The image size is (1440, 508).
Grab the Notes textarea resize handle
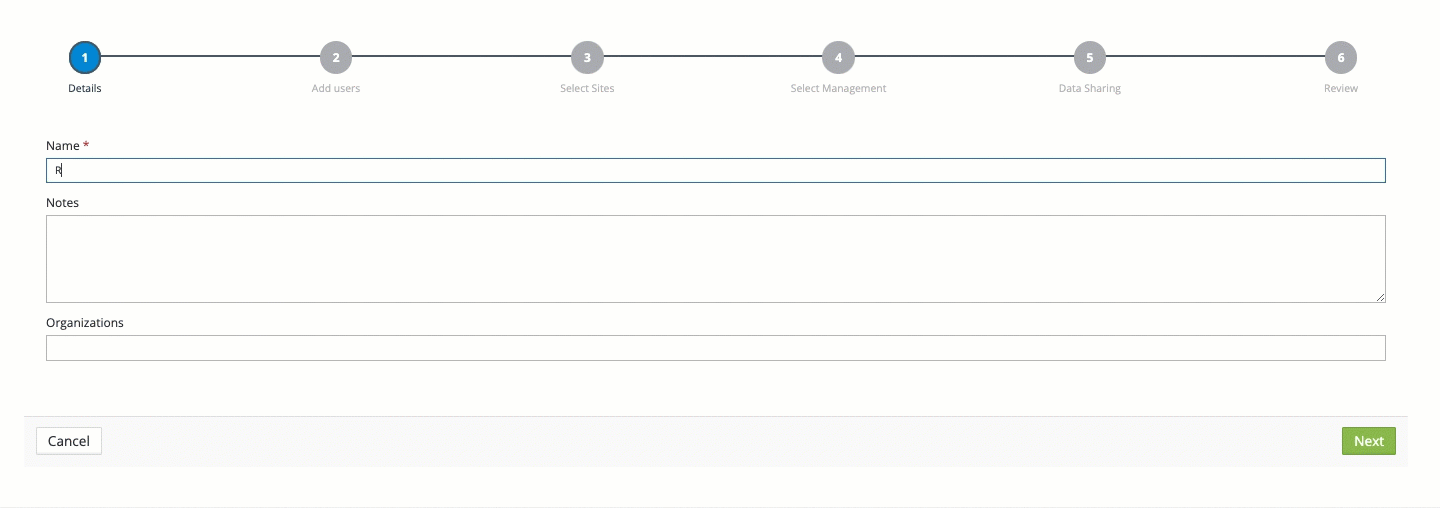[1380, 297]
